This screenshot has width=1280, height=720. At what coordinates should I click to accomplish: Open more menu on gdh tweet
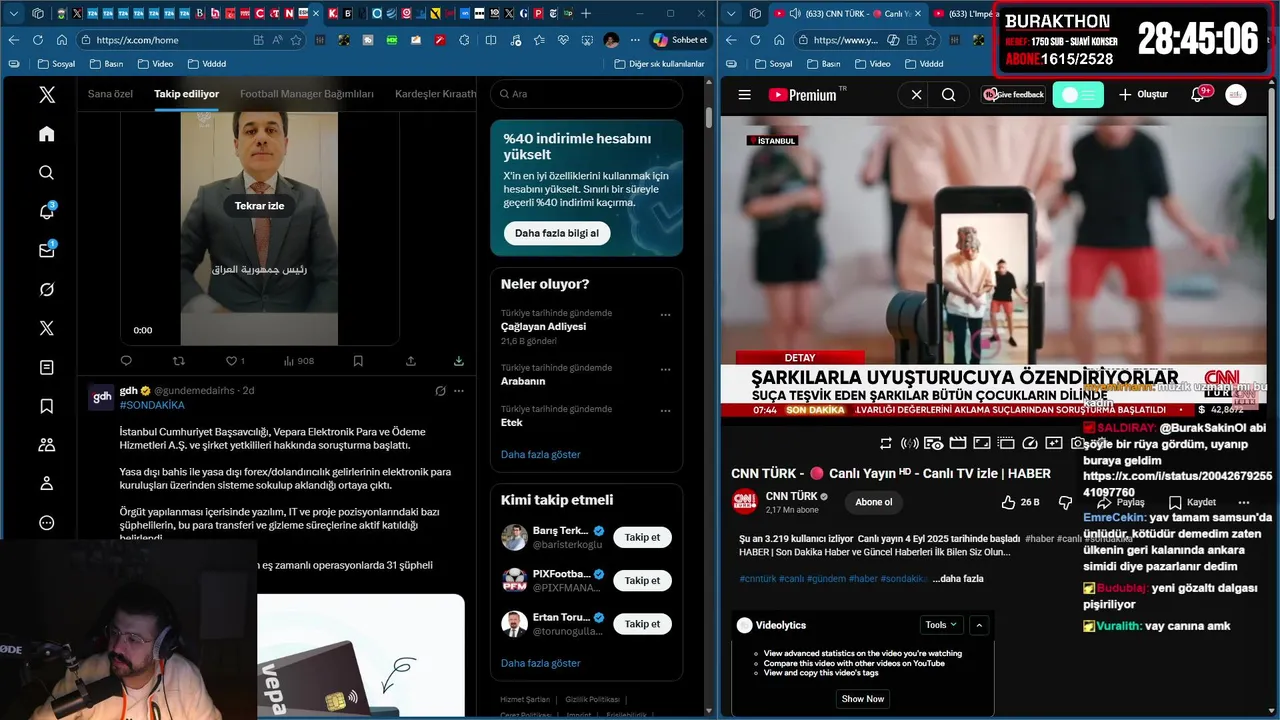[459, 391]
